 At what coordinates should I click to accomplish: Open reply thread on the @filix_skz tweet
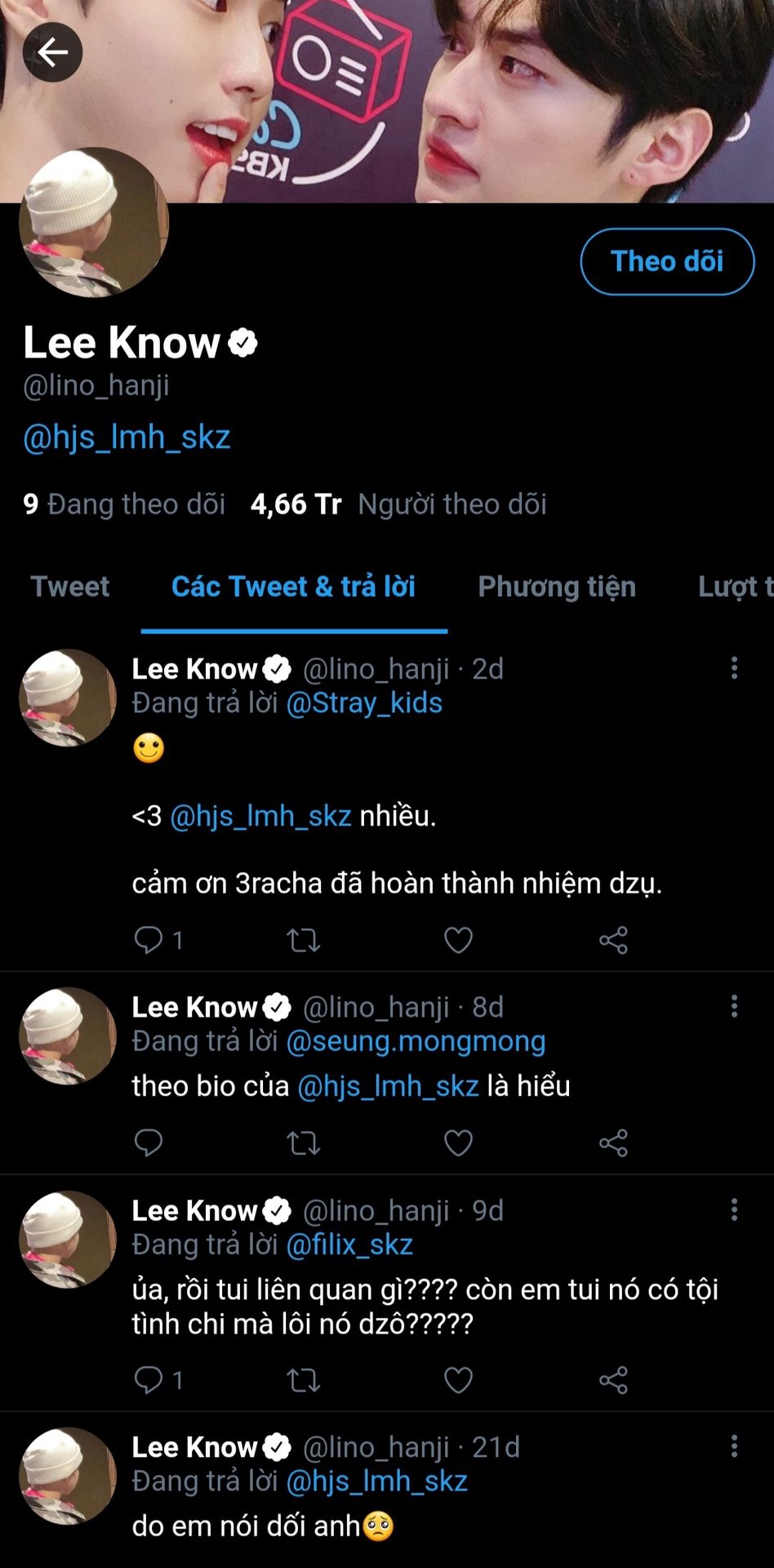click(149, 1380)
